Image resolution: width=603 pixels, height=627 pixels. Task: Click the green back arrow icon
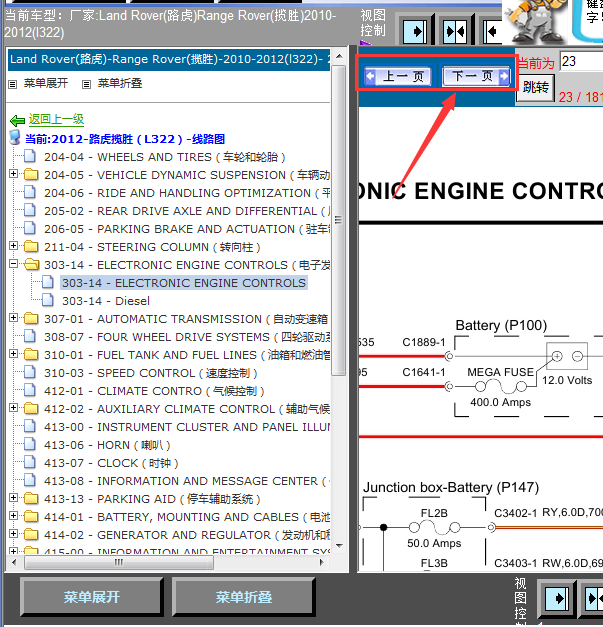tap(17, 120)
